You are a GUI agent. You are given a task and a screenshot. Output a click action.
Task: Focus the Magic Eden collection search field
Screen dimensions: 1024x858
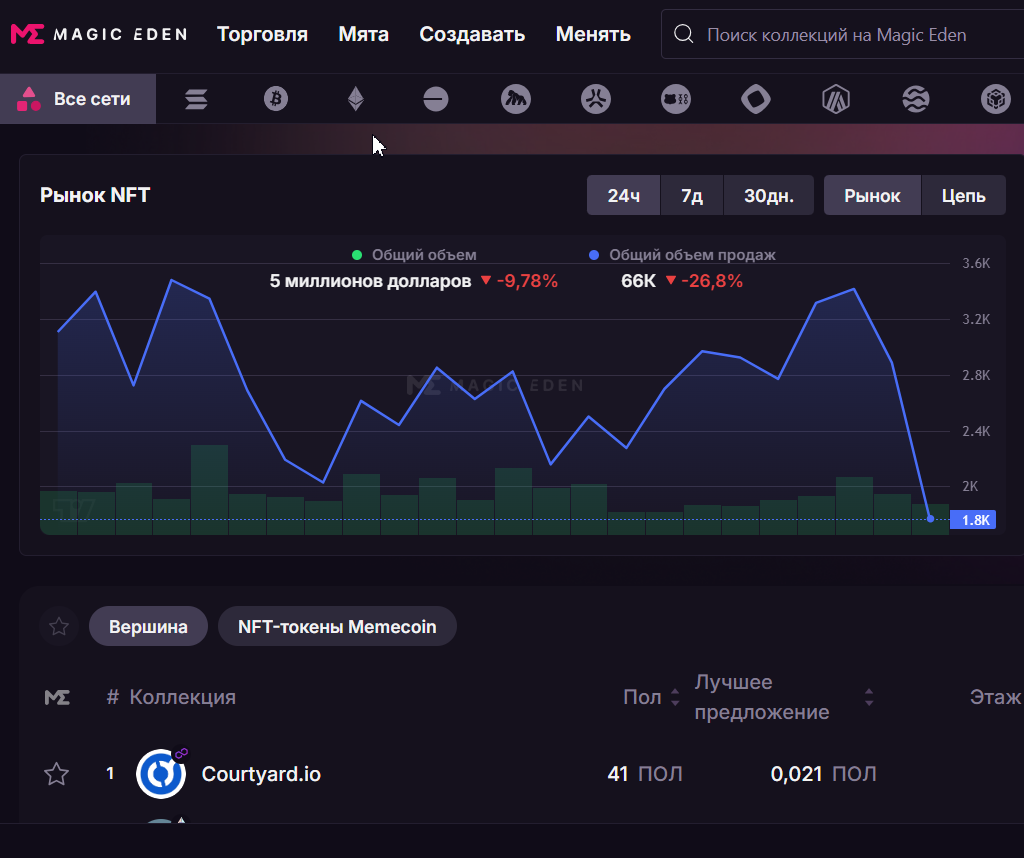pos(842,34)
